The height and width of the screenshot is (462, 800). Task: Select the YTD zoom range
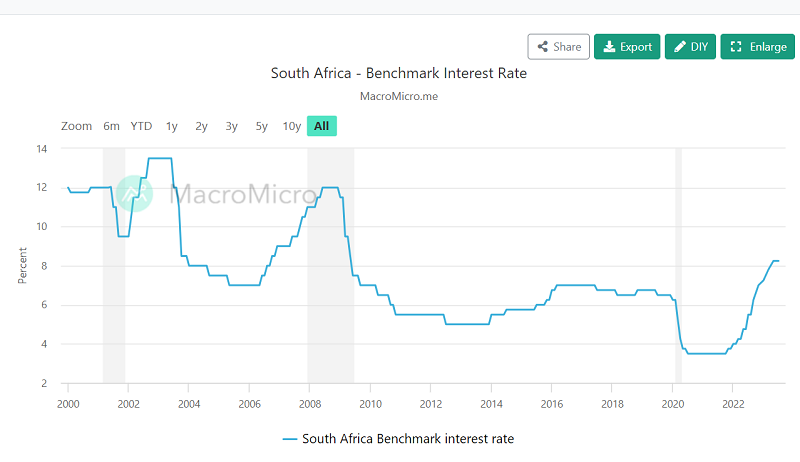tap(141, 126)
